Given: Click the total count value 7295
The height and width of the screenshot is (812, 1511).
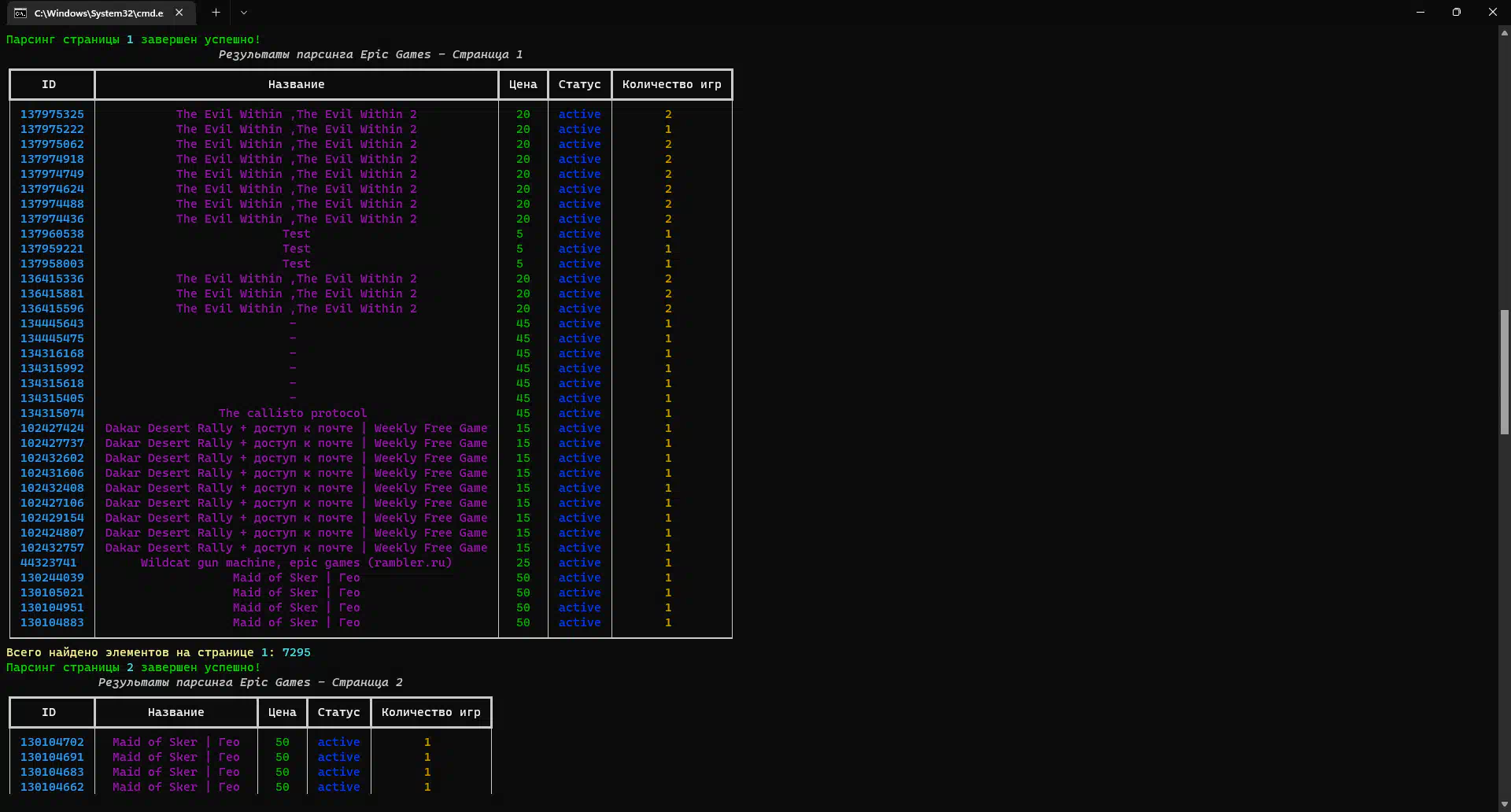Looking at the screenshot, I should point(297,652).
